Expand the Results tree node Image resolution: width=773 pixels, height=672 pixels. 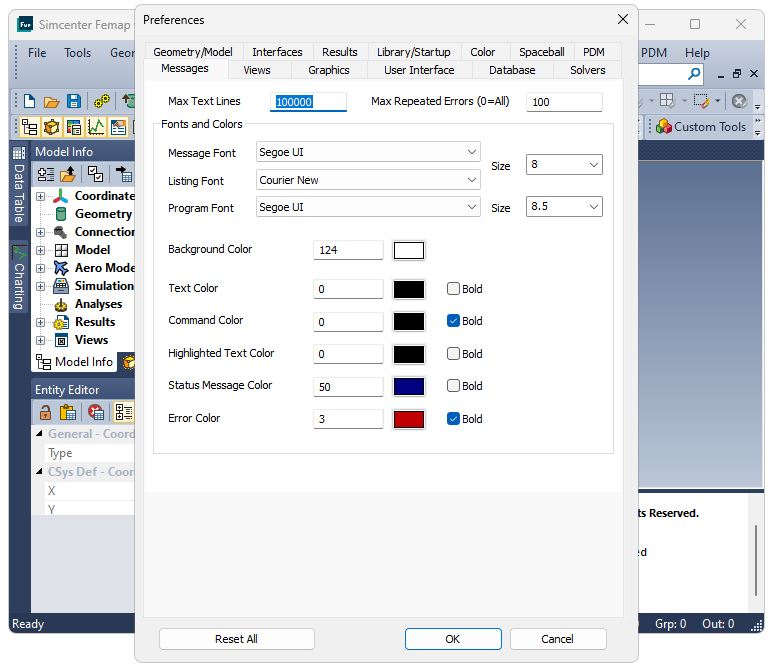tap(41, 322)
